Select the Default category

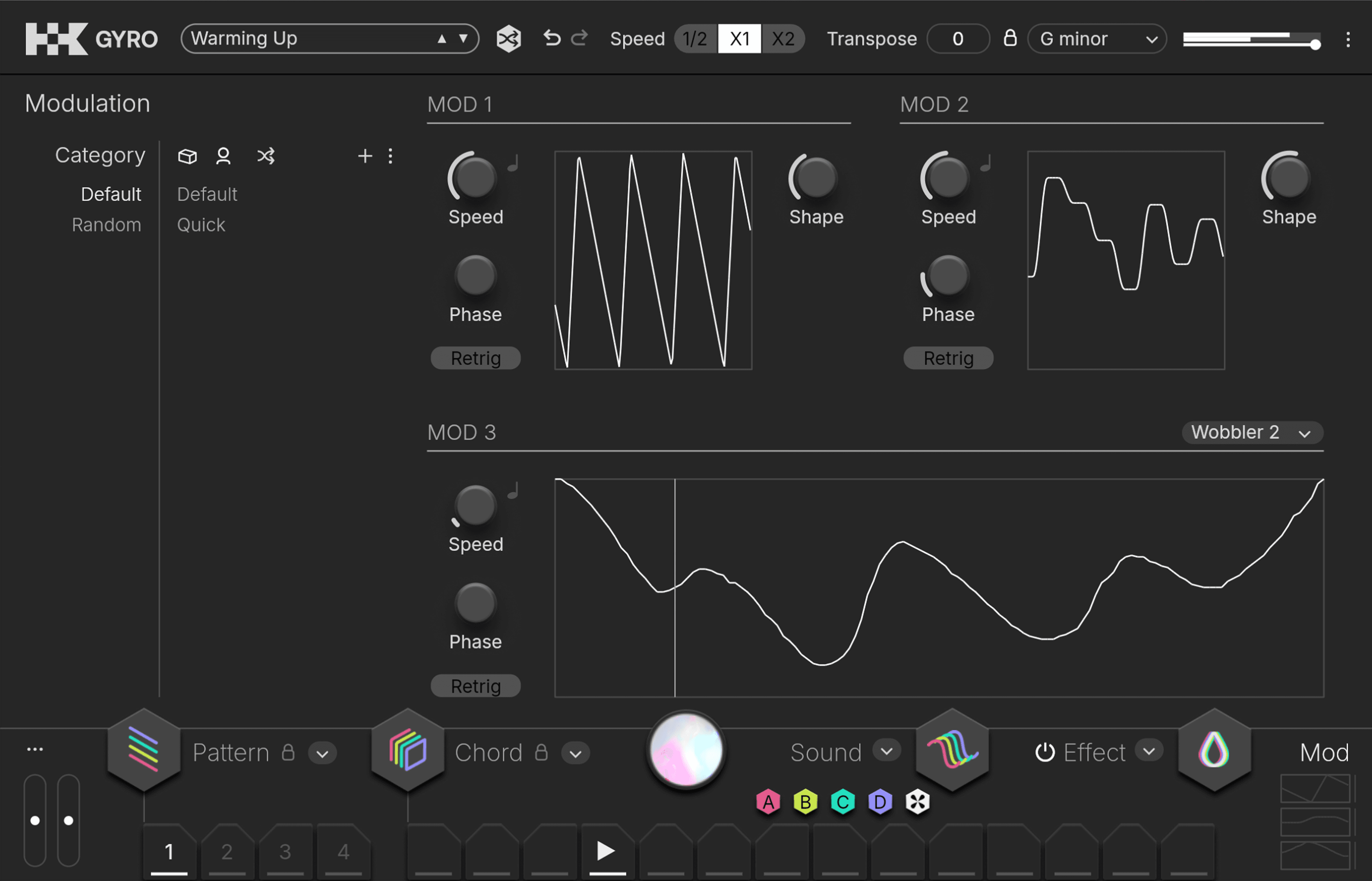(x=111, y=195)
